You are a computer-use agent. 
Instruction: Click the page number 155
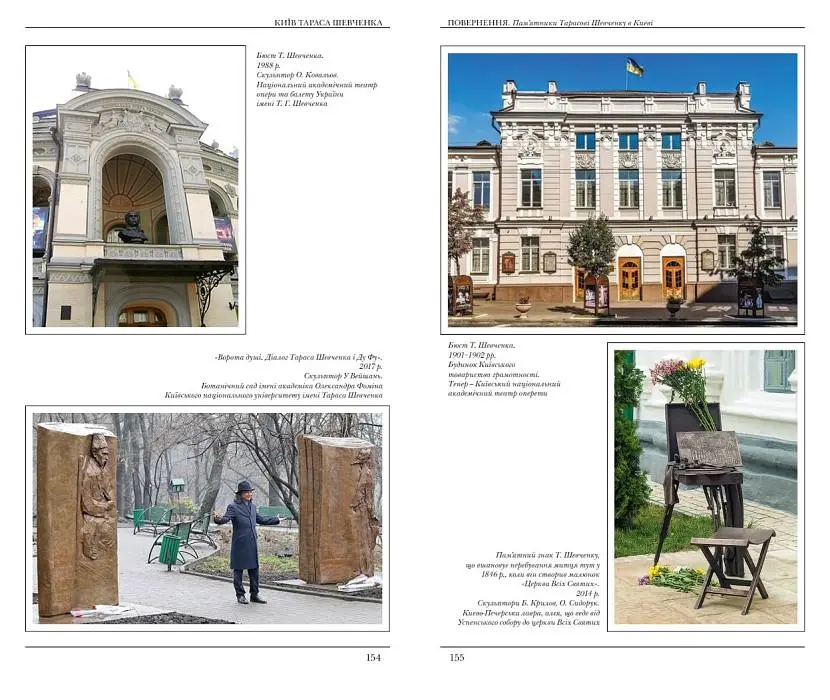click(457, 657)
